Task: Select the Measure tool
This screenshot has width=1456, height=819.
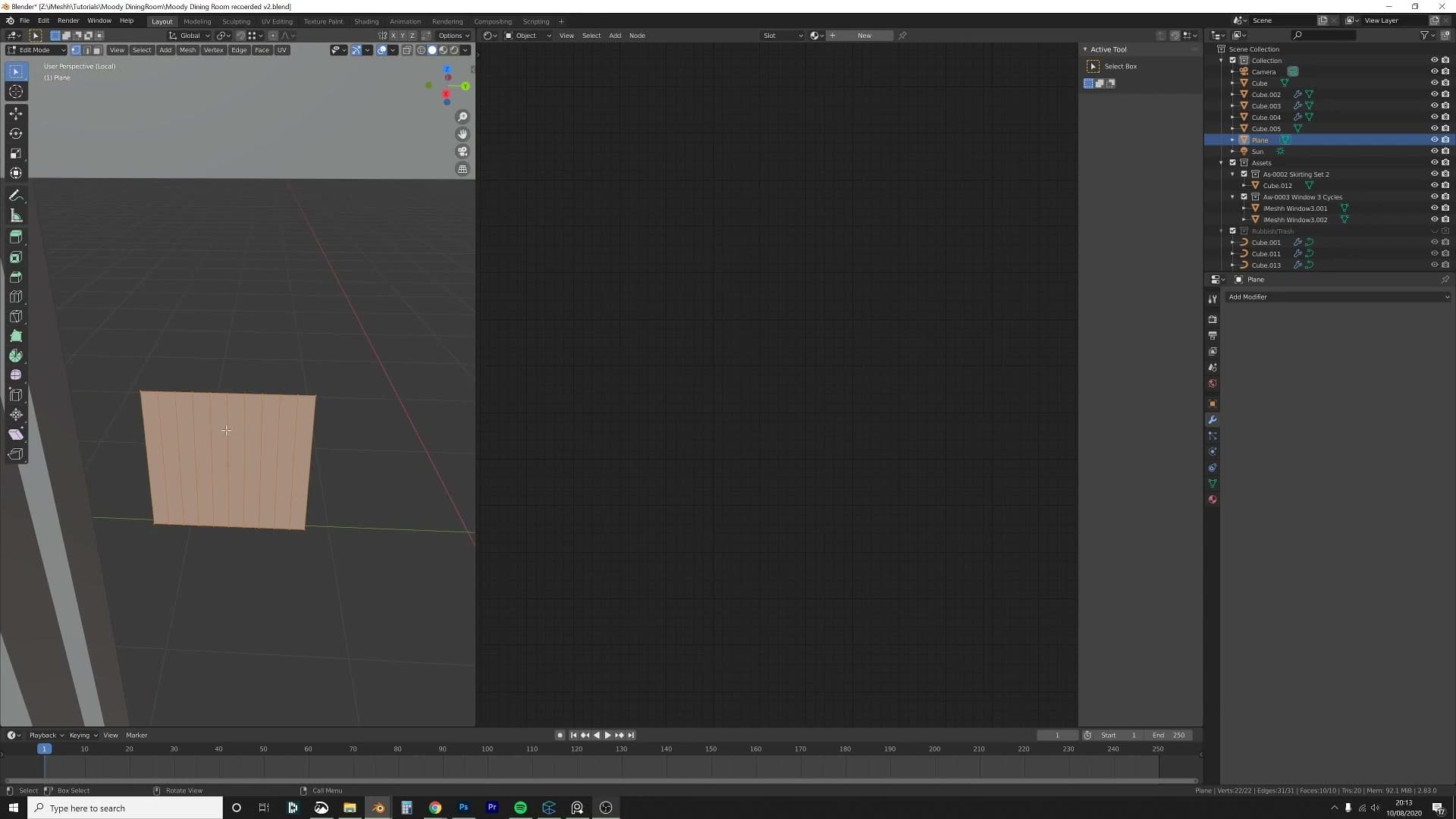Action: click(16, 216)
